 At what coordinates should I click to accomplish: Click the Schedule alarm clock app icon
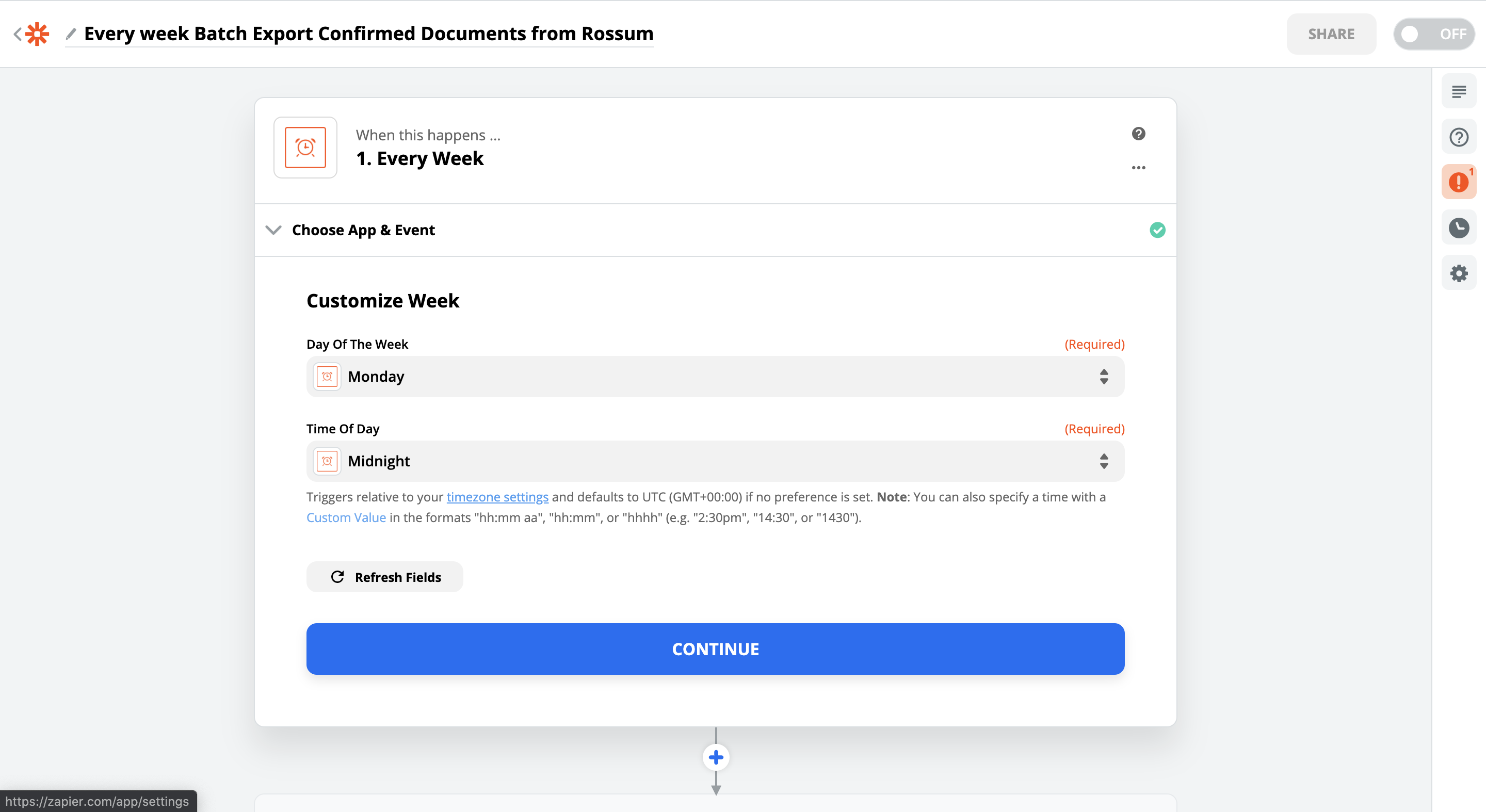click(x=305, y=148)
